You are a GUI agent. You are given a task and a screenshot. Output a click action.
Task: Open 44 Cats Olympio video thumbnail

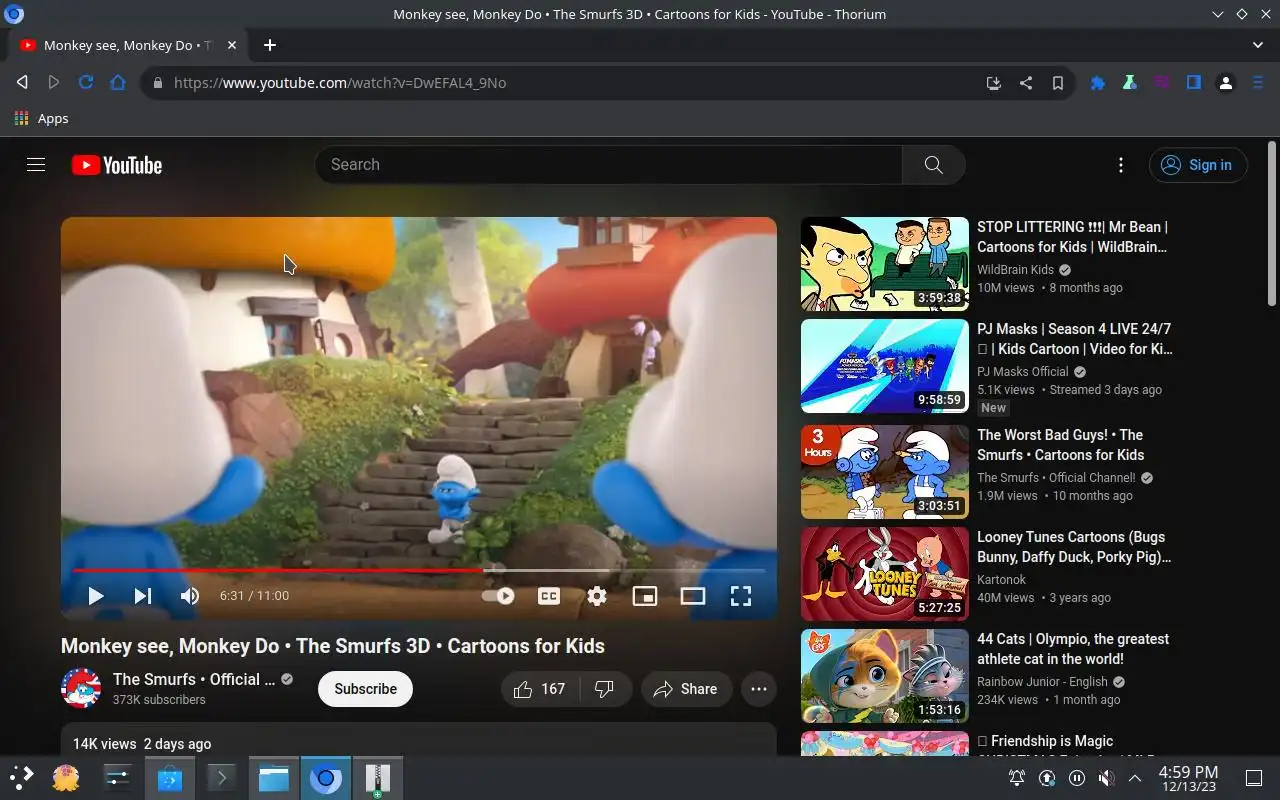pos(885,676)
